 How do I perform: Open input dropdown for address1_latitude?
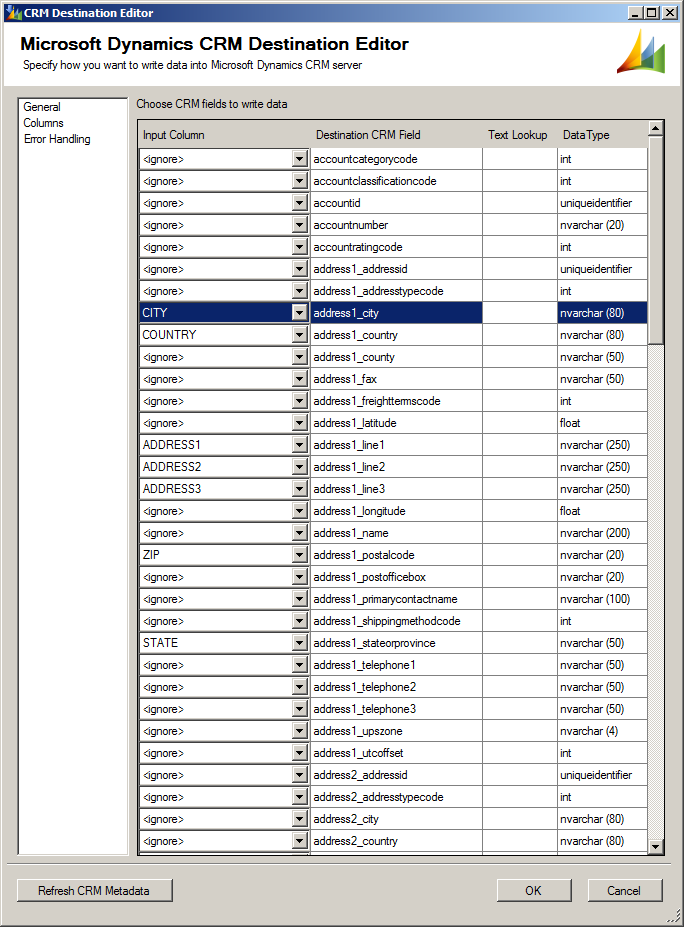point(300,423)
